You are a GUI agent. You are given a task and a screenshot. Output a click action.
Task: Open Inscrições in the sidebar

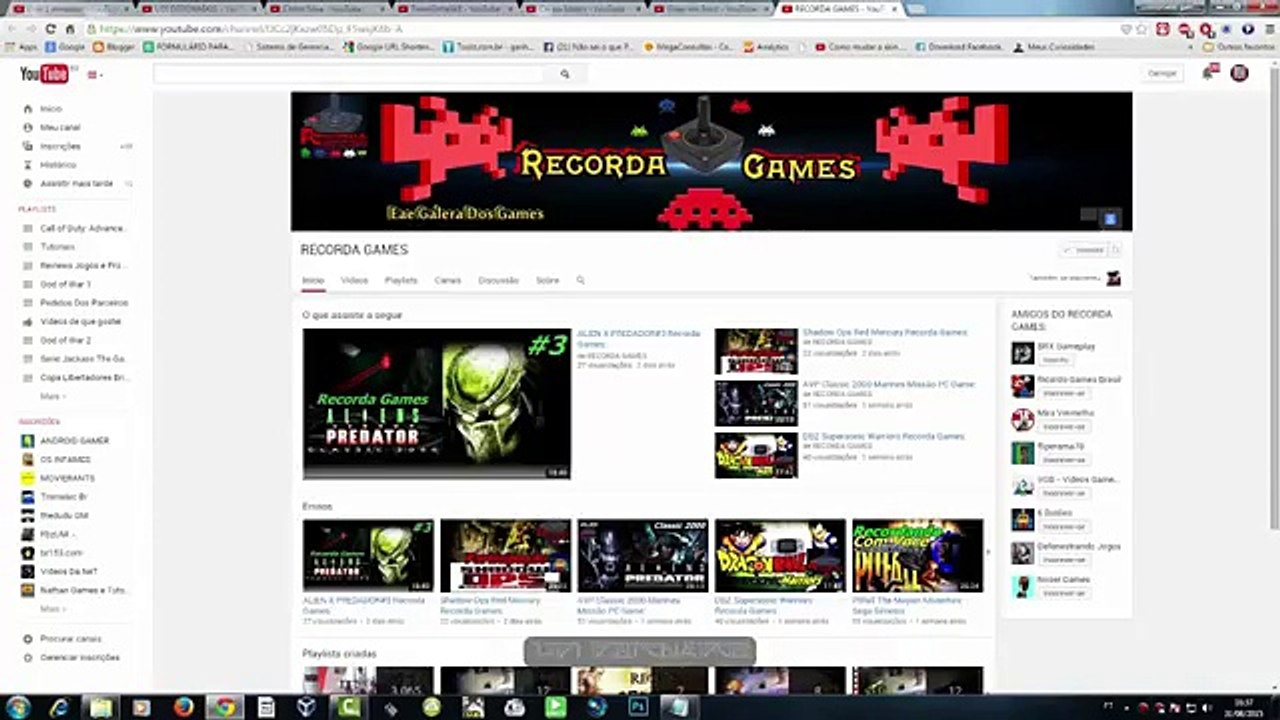tap(60, 146)
